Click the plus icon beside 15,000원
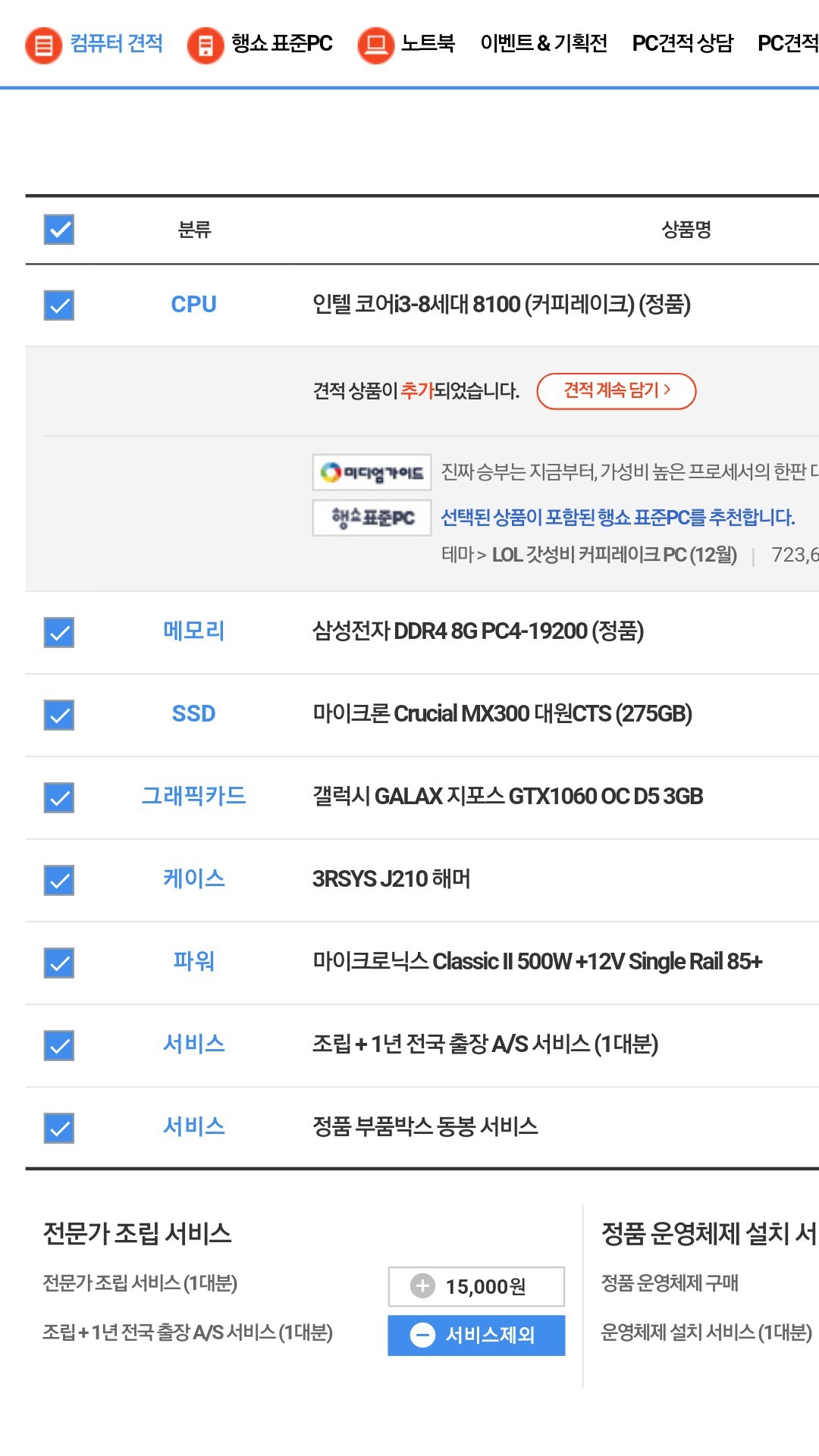819x1456 pixels. click(x=422, y=1285)
